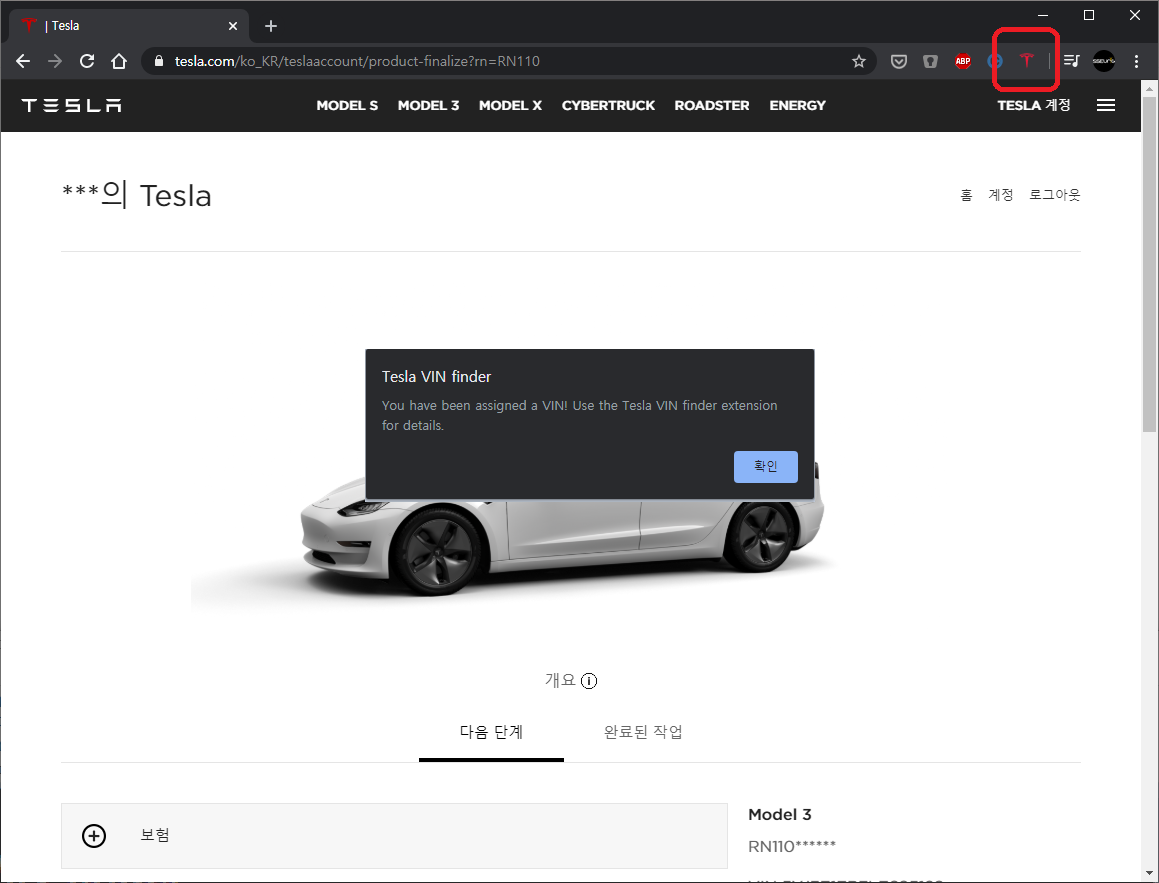
Task: Open a new browser tab
Action: [271, 26]
